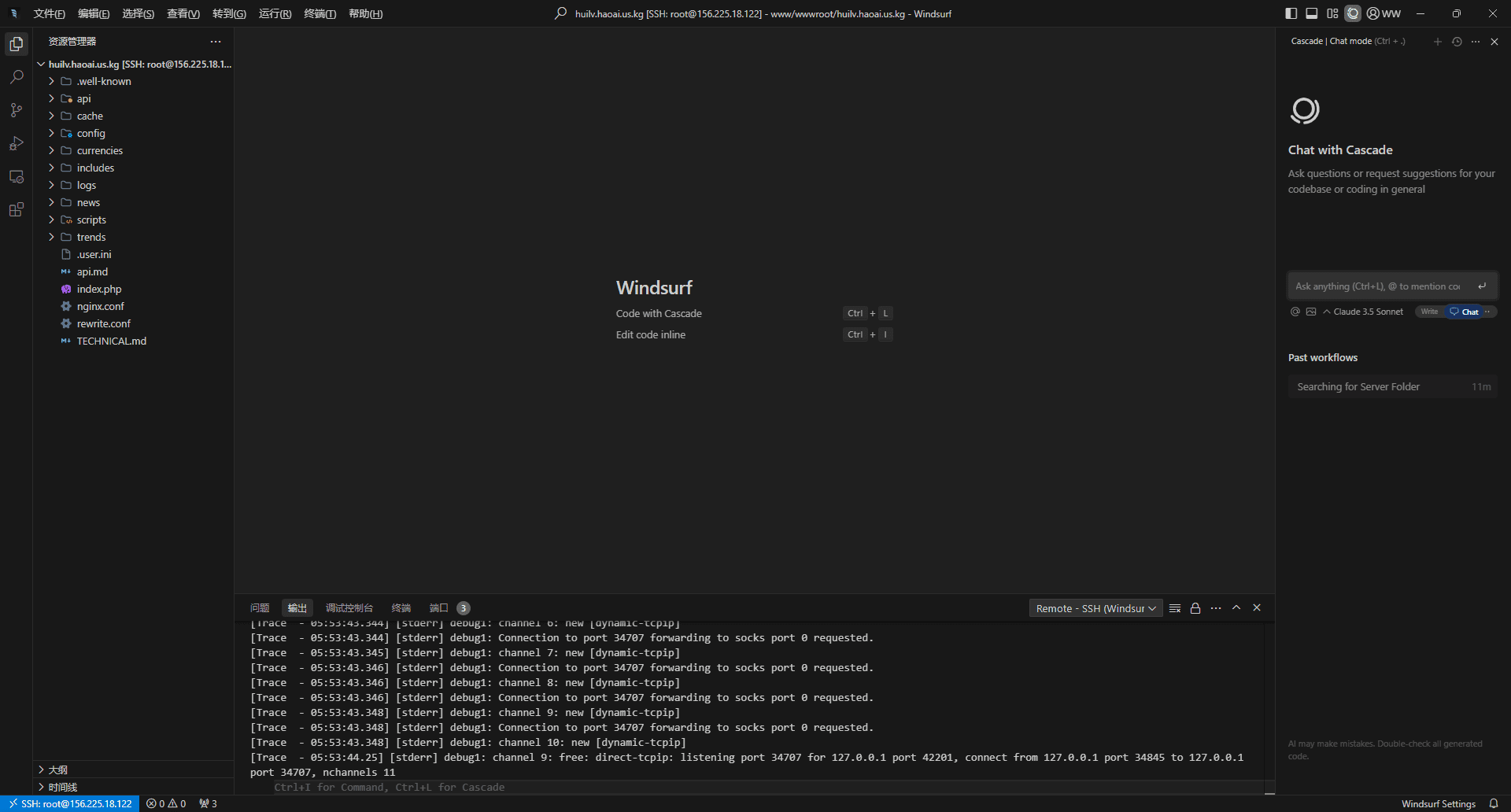Open the customize layout icon
The height and width of the screenshot is (812, 1511).
pyautogui.click(x=1332, y=13)
